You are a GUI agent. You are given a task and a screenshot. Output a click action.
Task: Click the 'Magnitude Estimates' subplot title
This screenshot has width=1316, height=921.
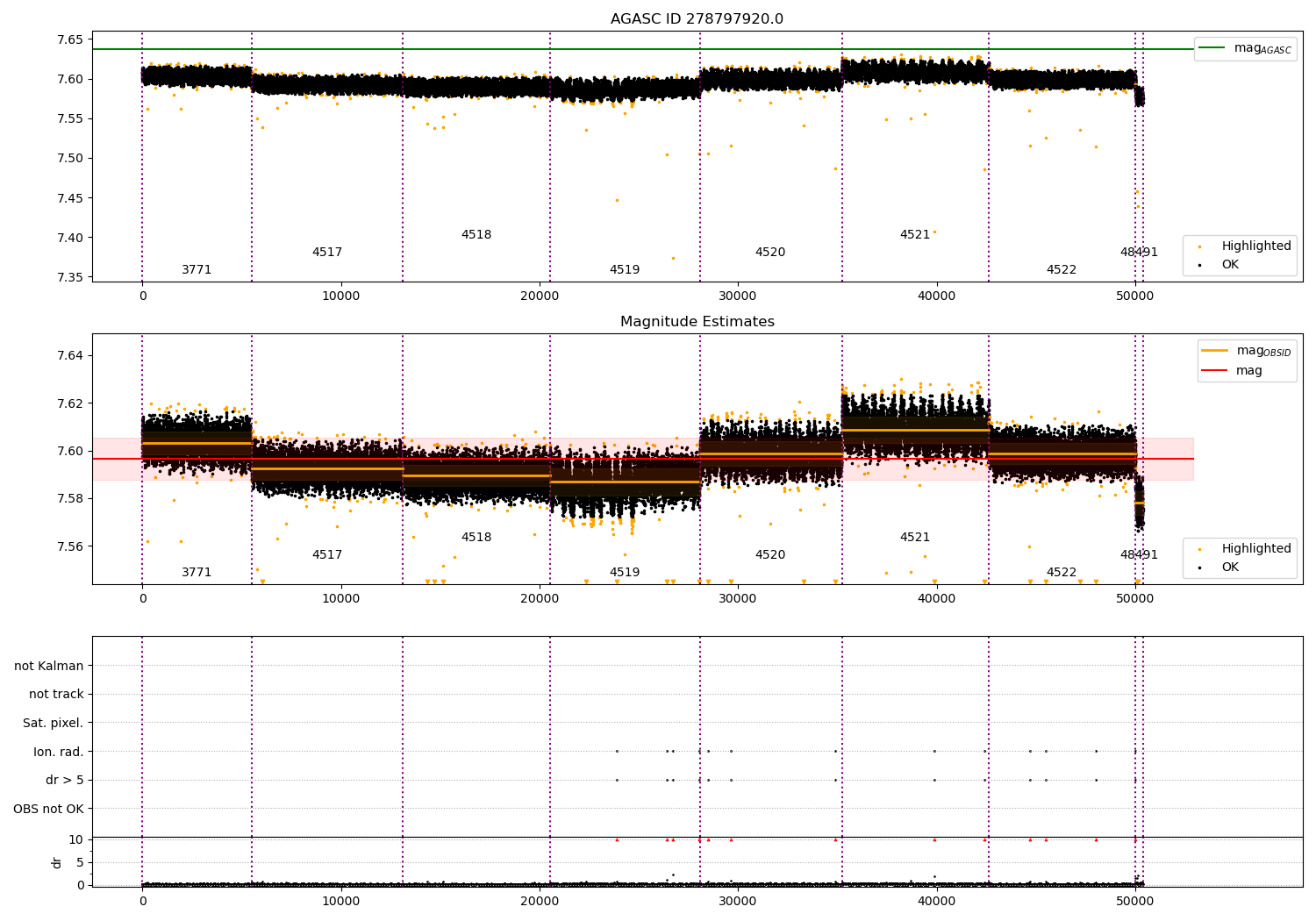[697, 322]
